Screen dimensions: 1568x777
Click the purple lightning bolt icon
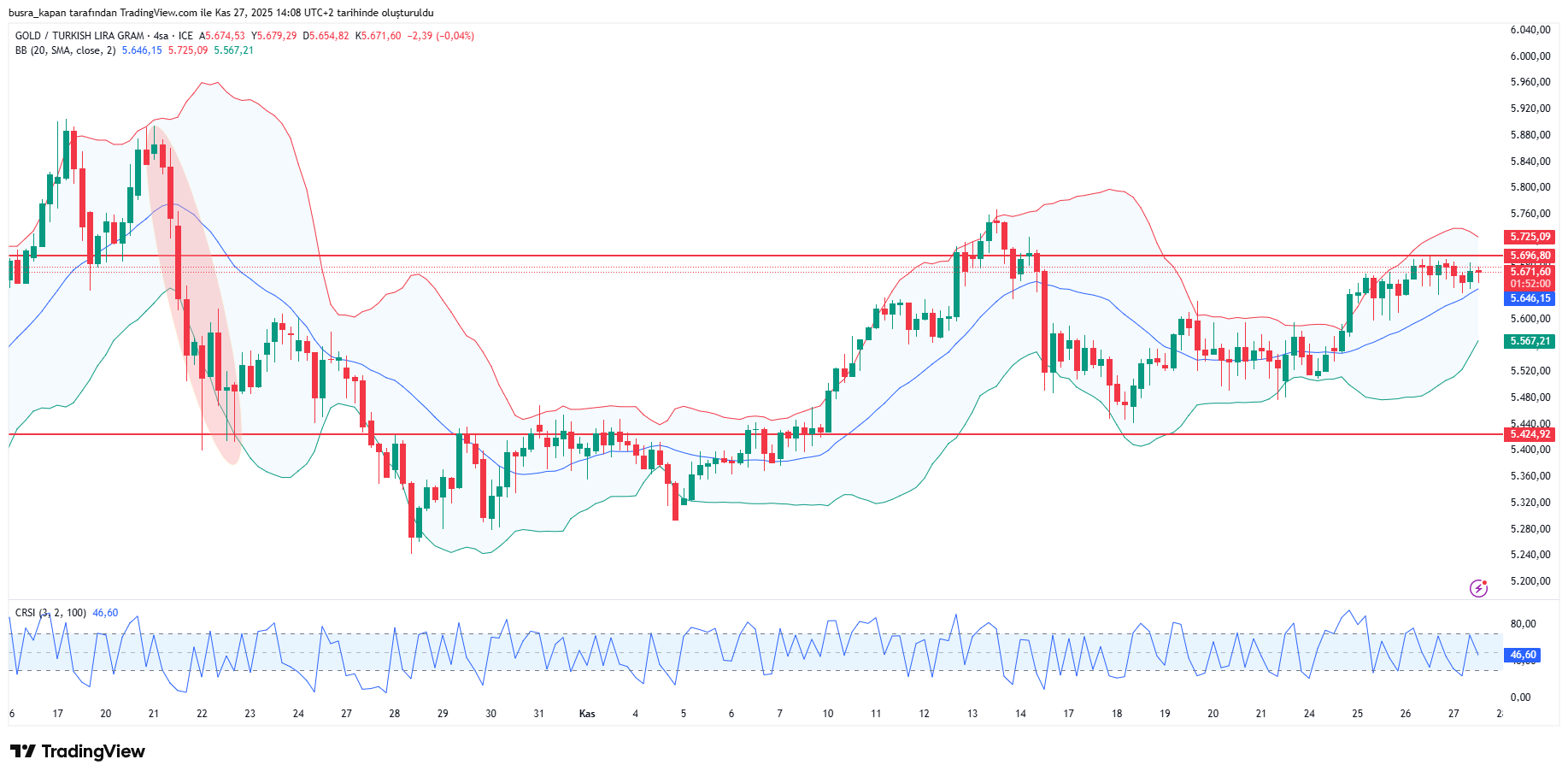click(x=1478, y=588)
